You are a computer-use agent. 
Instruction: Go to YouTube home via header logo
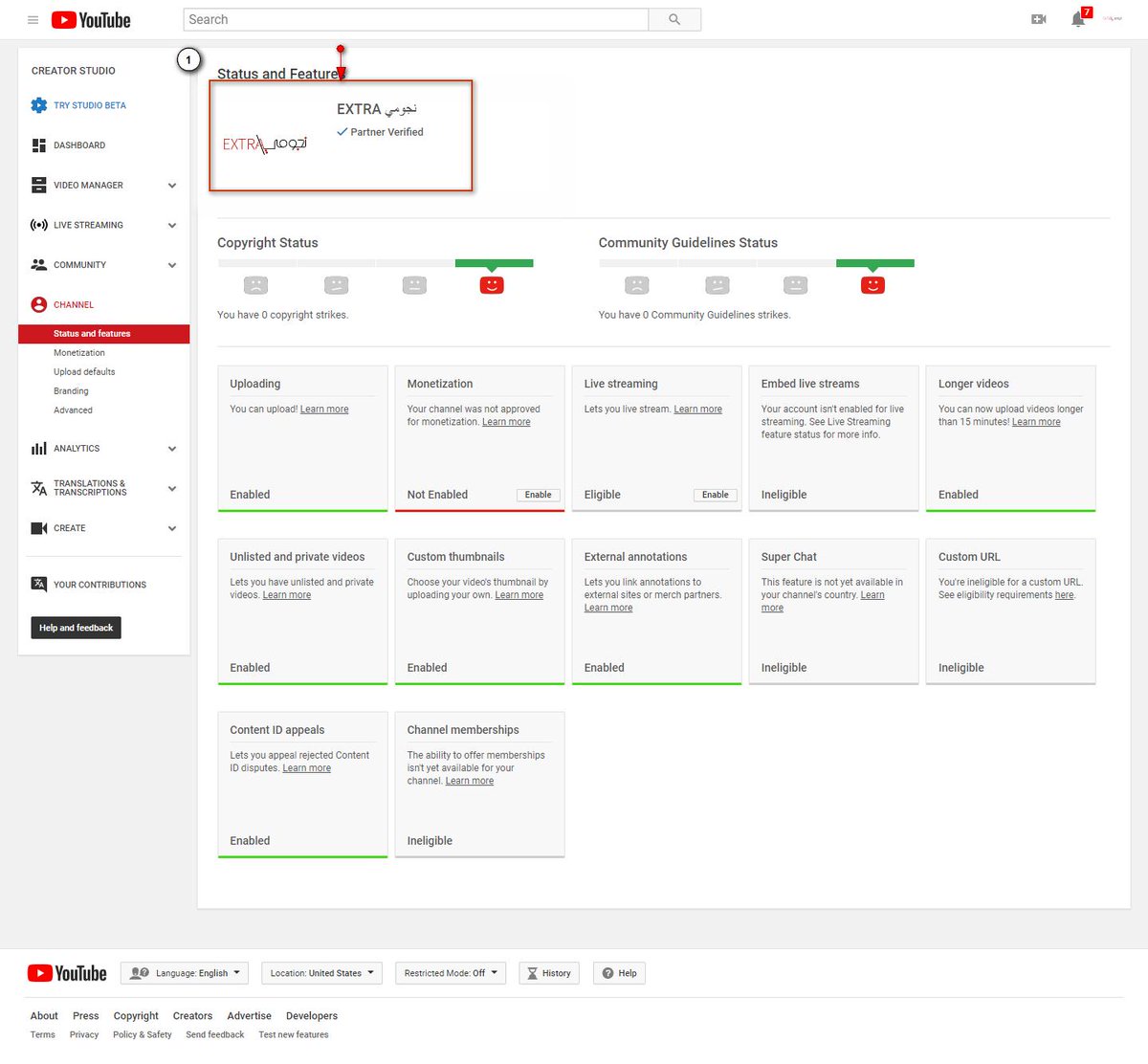[91, 19]
